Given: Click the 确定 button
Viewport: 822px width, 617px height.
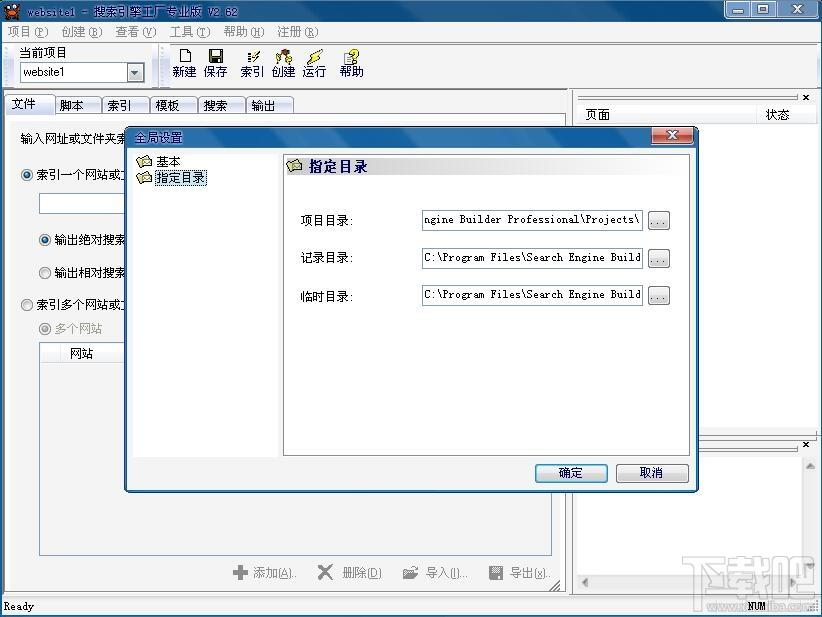Looking at the screenshot, I should [571, 473].
